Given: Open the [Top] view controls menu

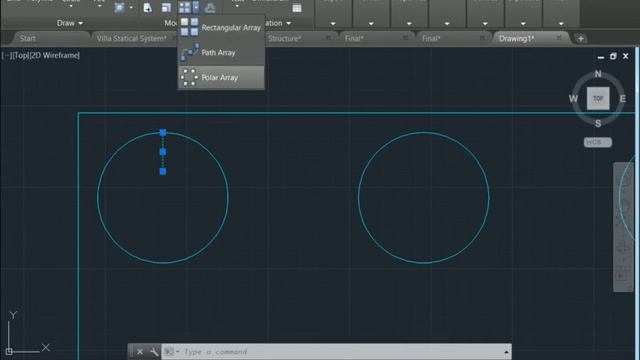Looking at the screenshot, I should point(20,55).
